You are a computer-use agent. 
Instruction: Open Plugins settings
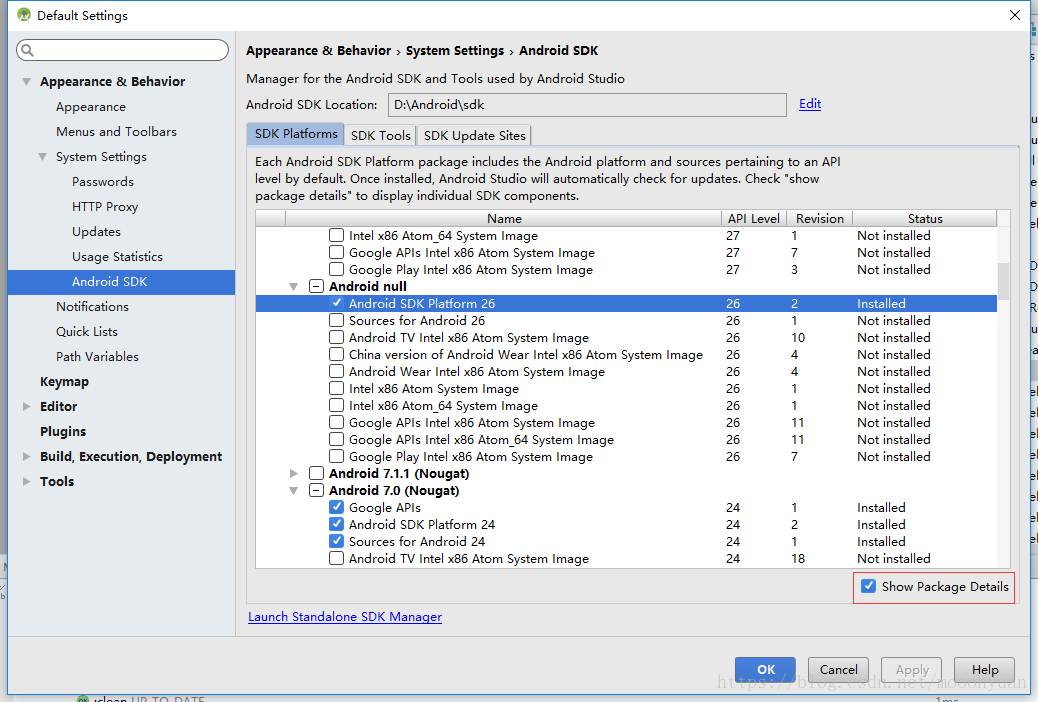63,431
